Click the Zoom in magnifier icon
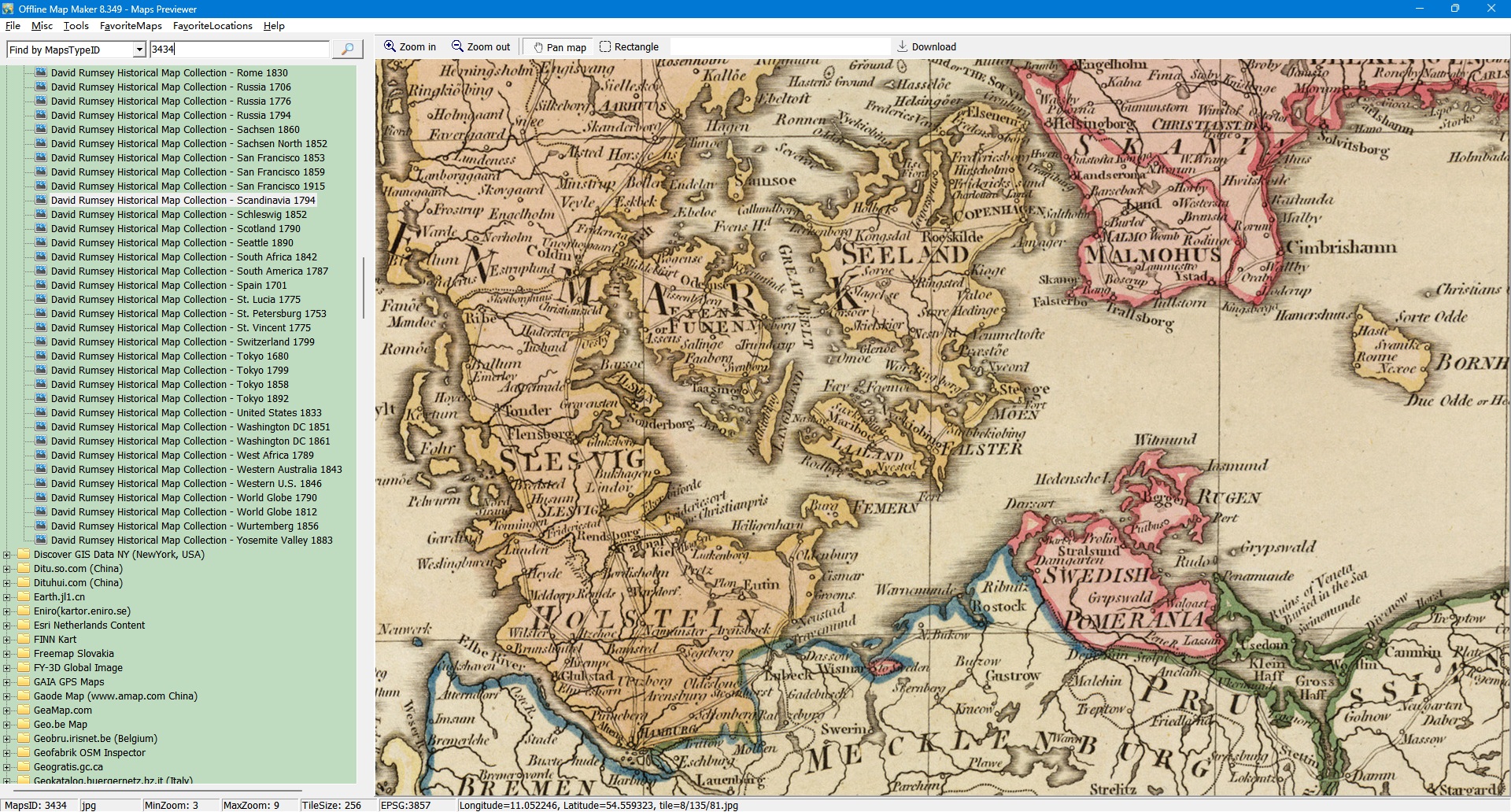Viewport: 1511px width, 812px height. point(390,46)
